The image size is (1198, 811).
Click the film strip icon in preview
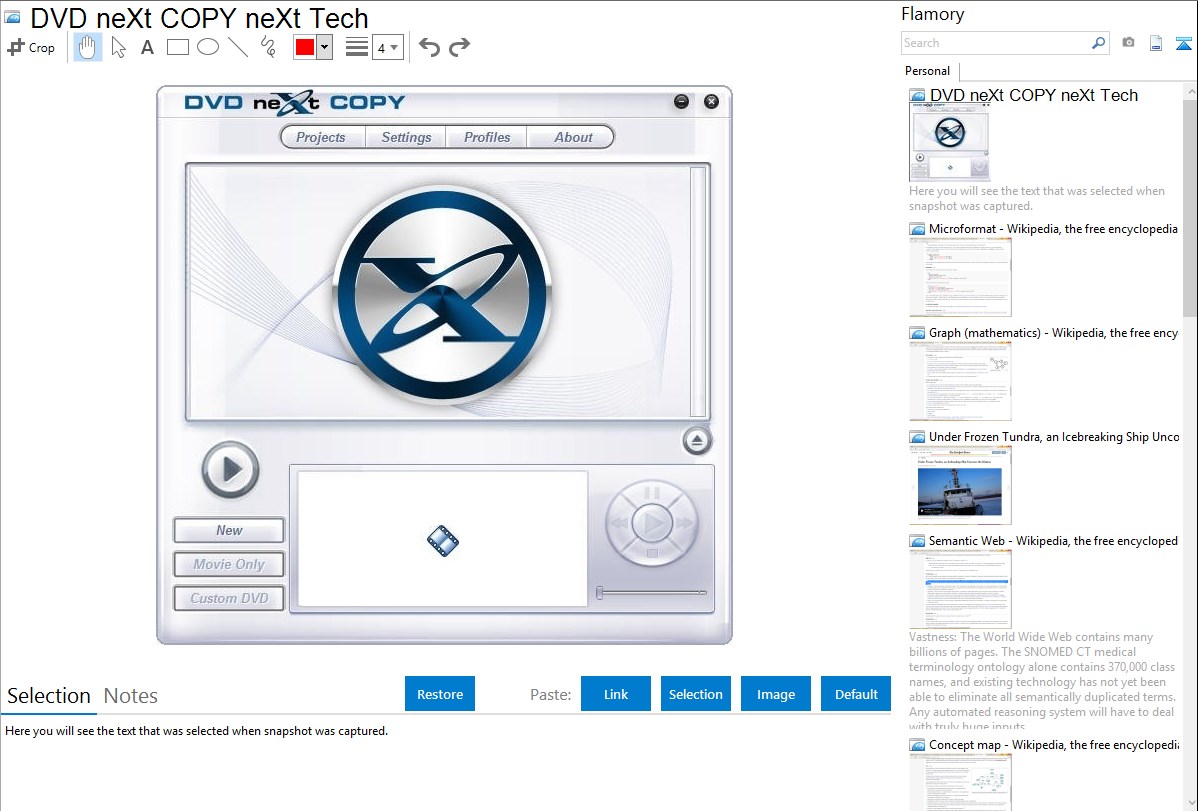click(x=443, y=540)
